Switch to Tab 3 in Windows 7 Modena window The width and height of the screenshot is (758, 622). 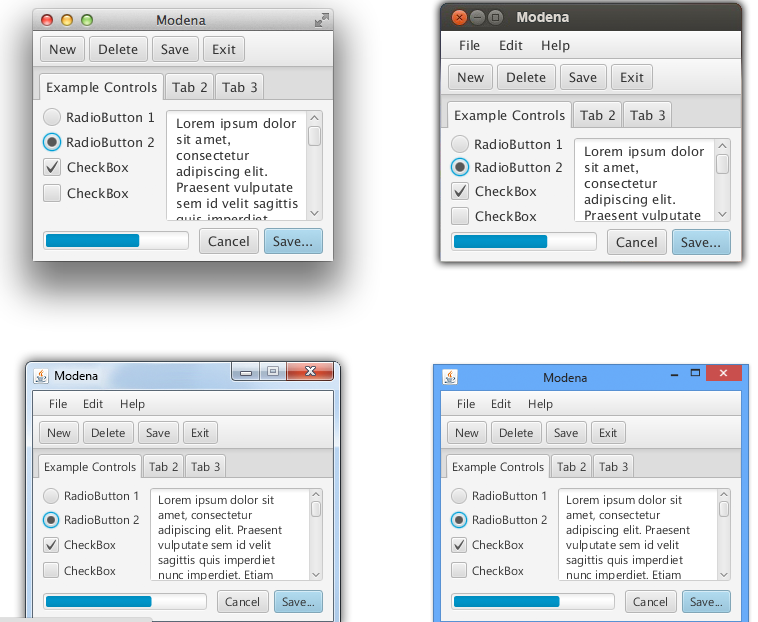click(x=205, y=466)
